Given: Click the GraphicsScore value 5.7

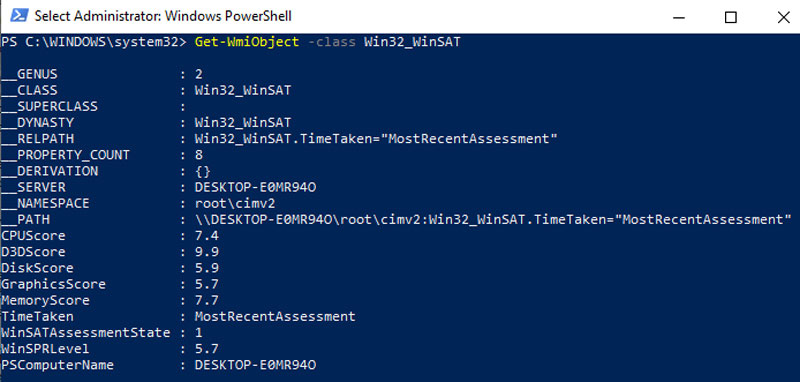Looking at the screenshot, I should tap(207, 284).
